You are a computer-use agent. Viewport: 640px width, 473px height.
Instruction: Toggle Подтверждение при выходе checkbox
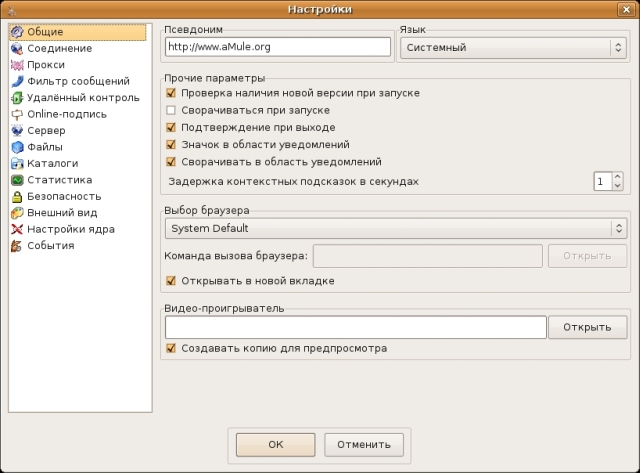click(171, 127)
